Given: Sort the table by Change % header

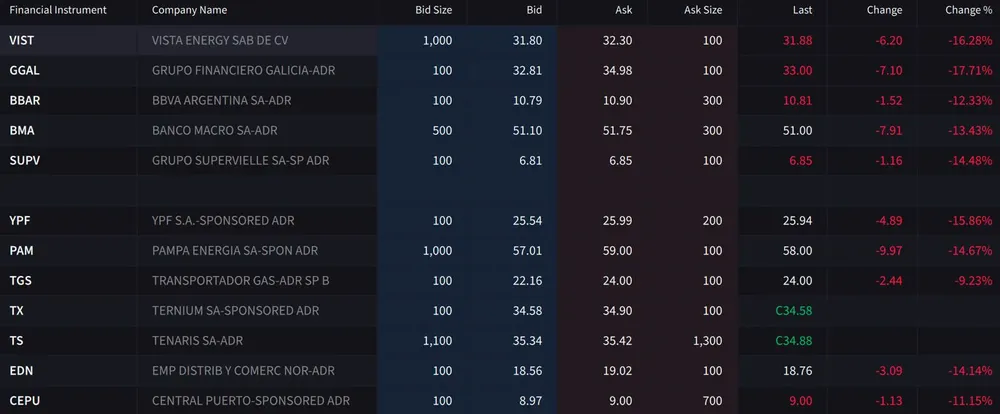Looking at the screenshot, I should 968,10.
